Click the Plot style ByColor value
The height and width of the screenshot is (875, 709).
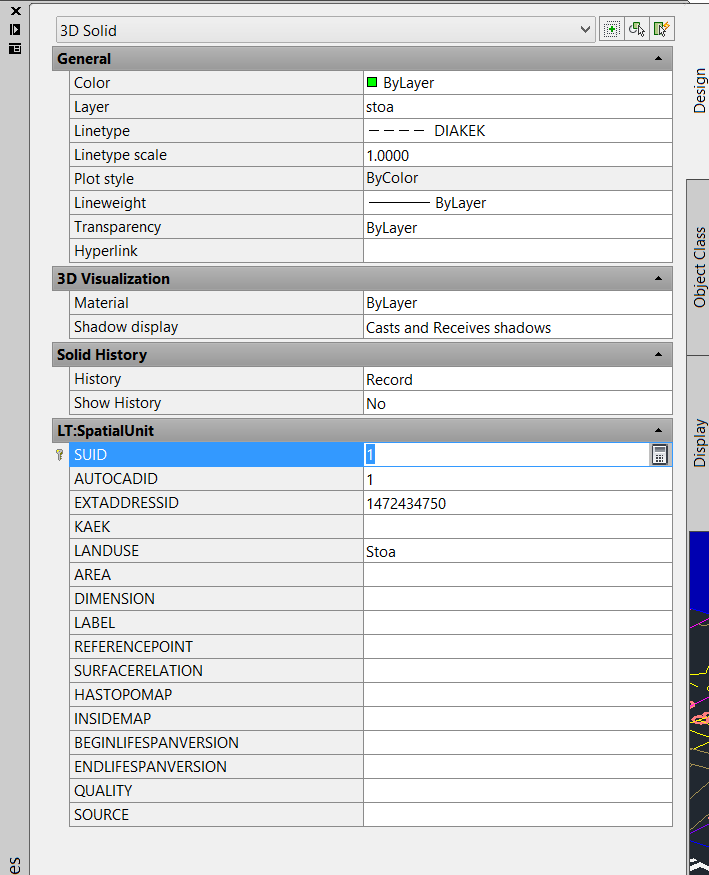pyautogui.click(x=518, y=179)
